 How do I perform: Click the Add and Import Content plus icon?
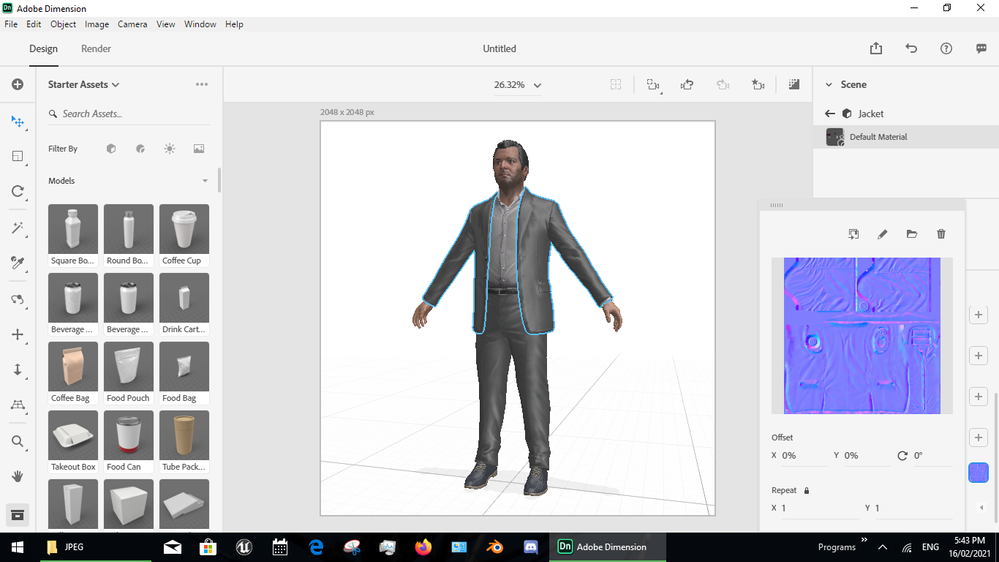click(17, 84)
